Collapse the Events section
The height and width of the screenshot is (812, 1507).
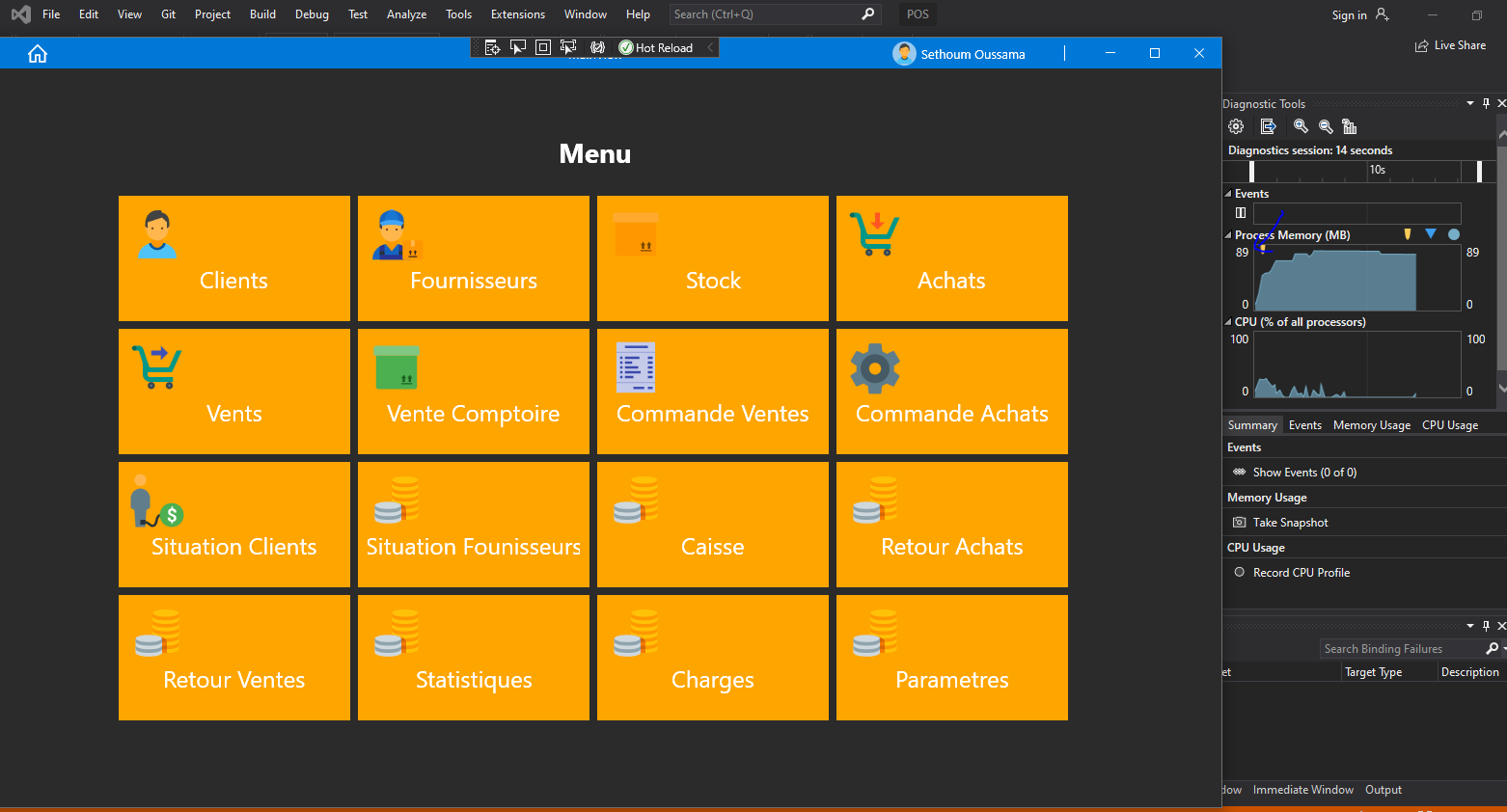pos(1227,193)
